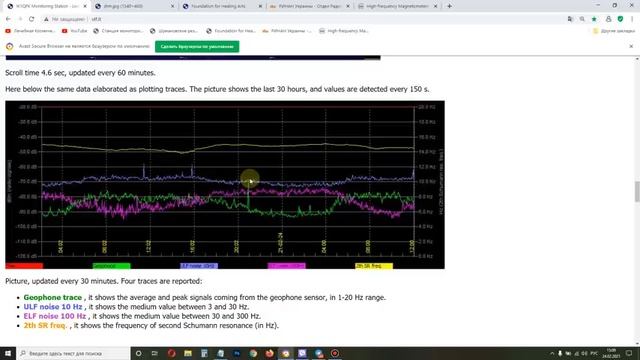Click the '2th SR freq.' orange text
640x360 pixels.
(45, 326)
